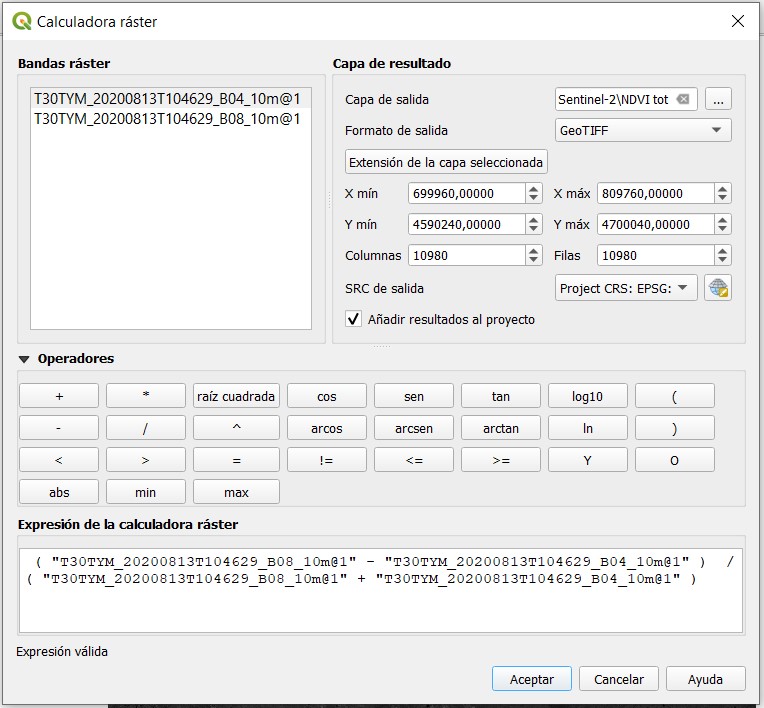
Task: Clear the output layer path
Action: (683, 99)
